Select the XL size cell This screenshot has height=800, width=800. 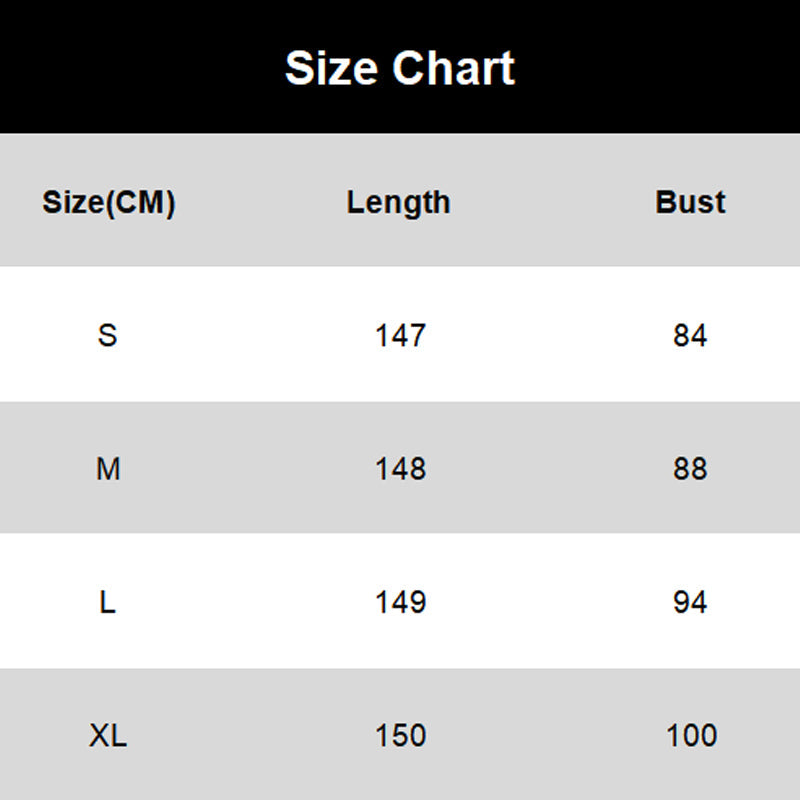(108, 736)
